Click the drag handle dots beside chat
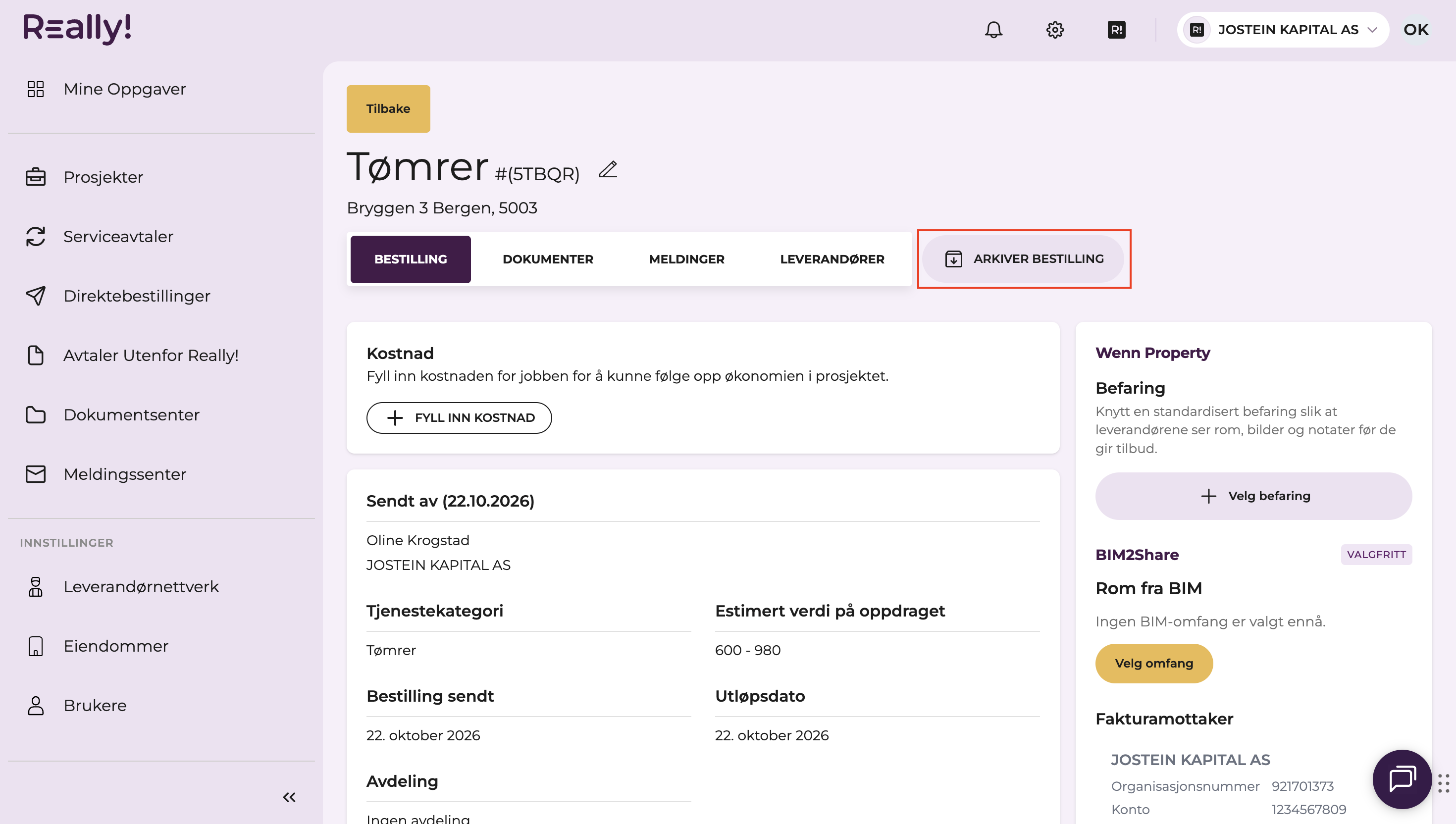Viewport: 1456px width, 824px height. tap(1444, 783)
